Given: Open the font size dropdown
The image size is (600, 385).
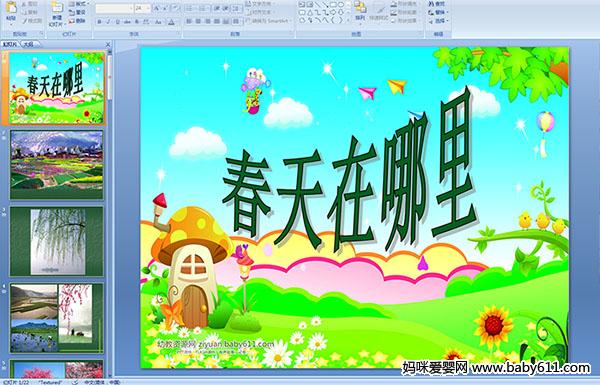Looking at the screenshot, I should pos(148,8).
